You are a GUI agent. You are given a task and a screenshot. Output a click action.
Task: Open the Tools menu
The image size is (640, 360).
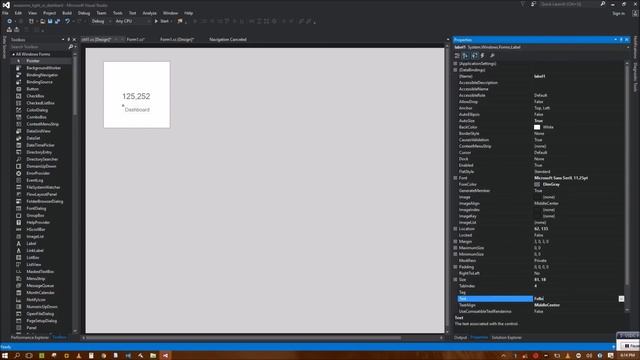pos(118,13)
